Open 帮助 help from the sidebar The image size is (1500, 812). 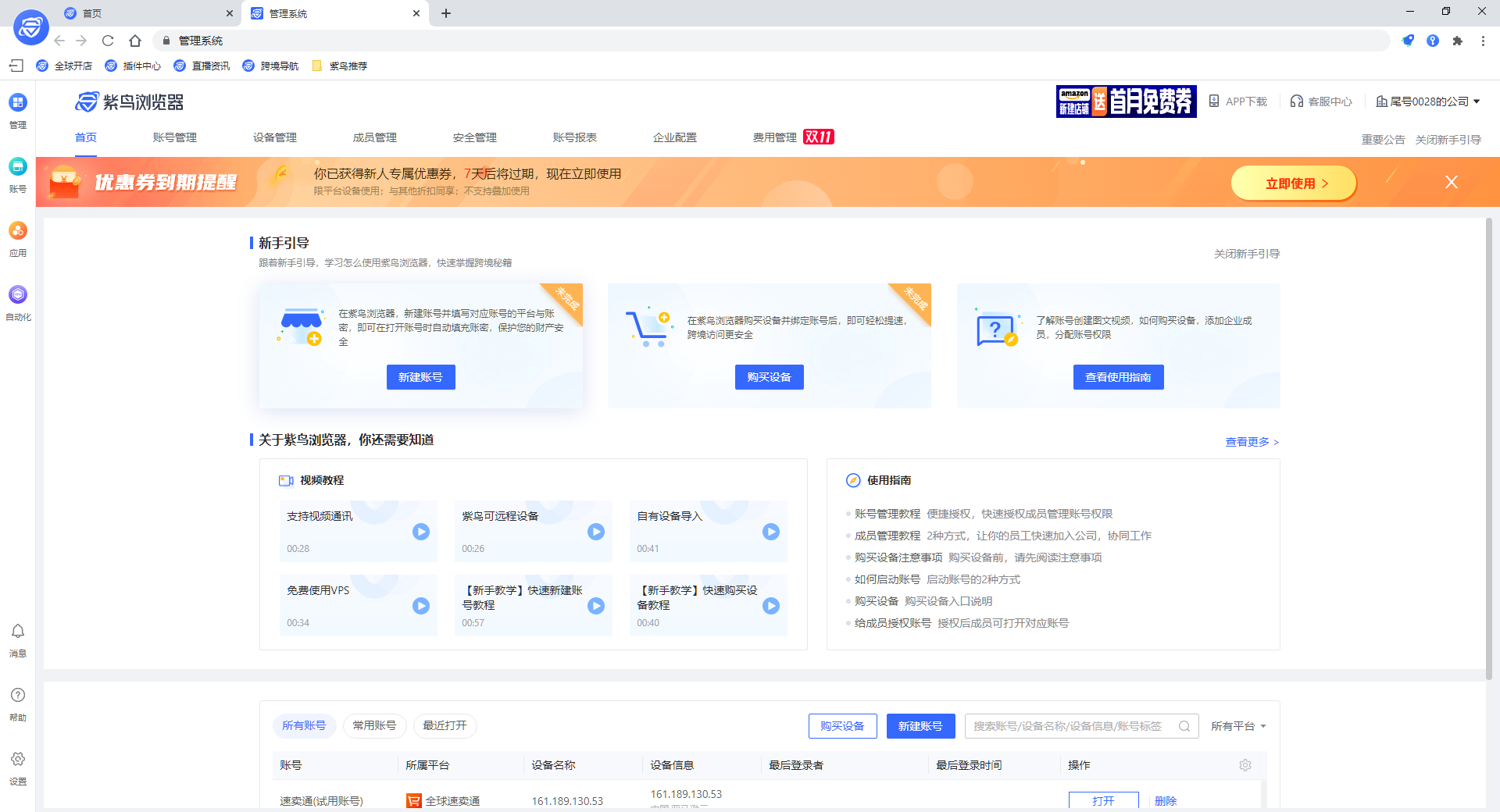(17, 703)
